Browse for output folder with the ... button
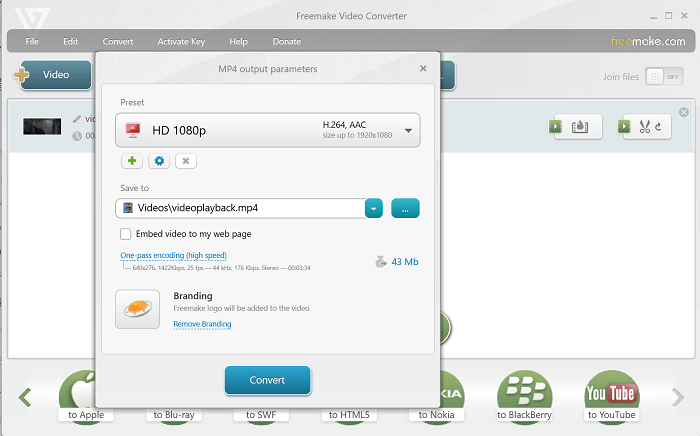 pyautogui.click(x=405, y=208)
